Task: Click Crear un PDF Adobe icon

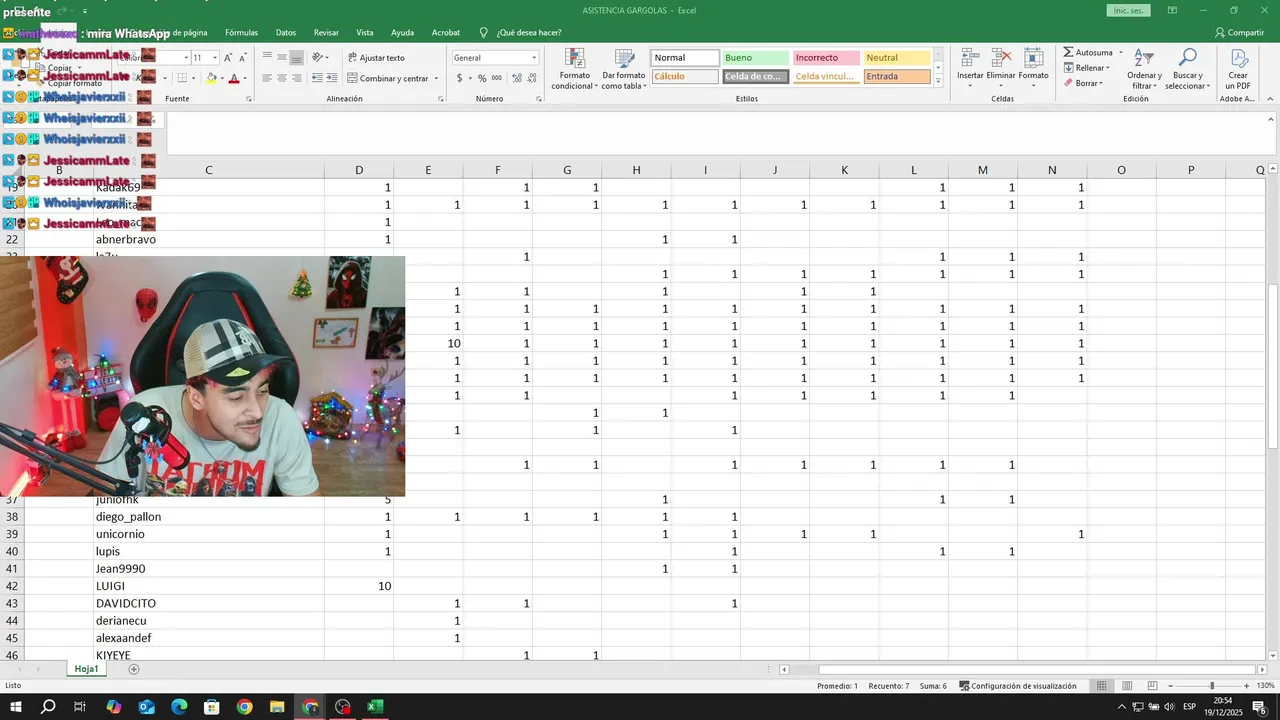Action: [1237, 68]
